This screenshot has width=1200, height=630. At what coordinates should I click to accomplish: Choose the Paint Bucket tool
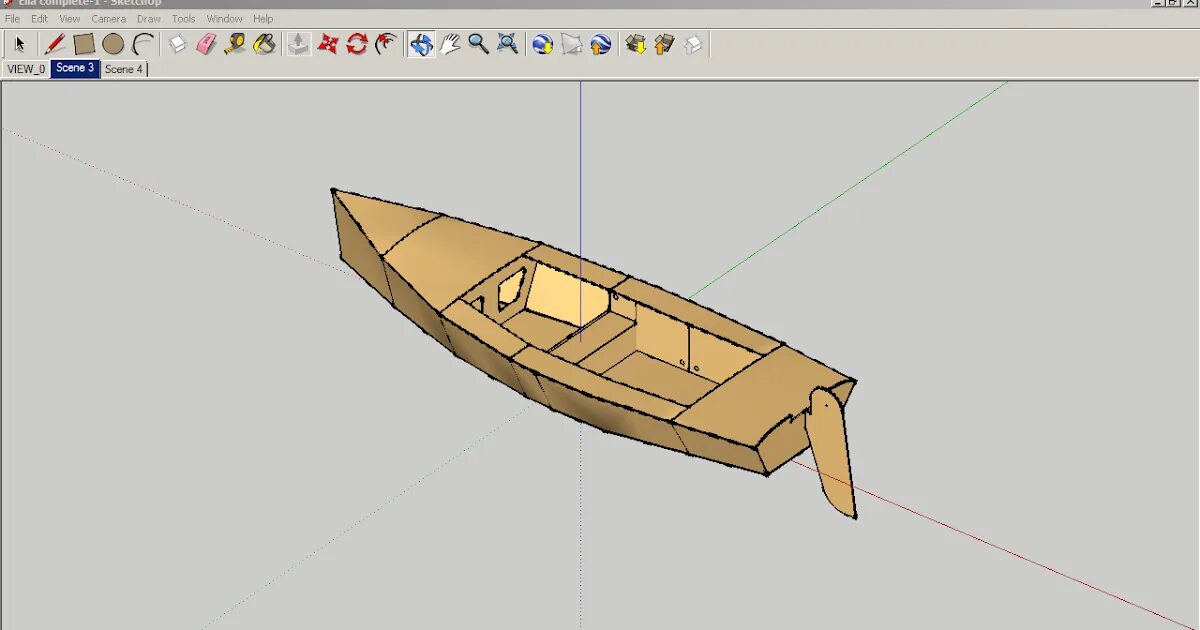(264, 44)
